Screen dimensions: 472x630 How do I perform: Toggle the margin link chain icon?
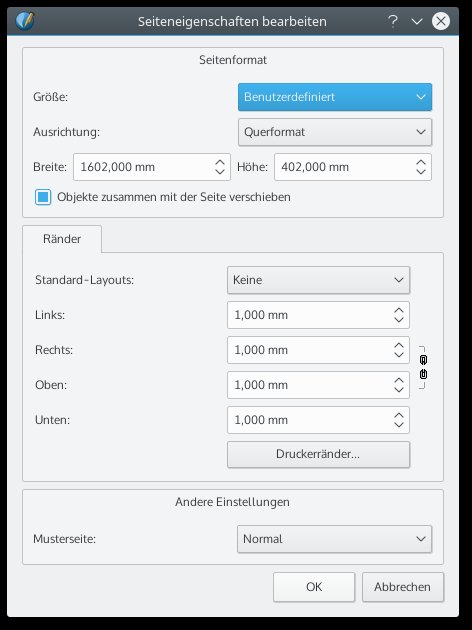[423, 367]
